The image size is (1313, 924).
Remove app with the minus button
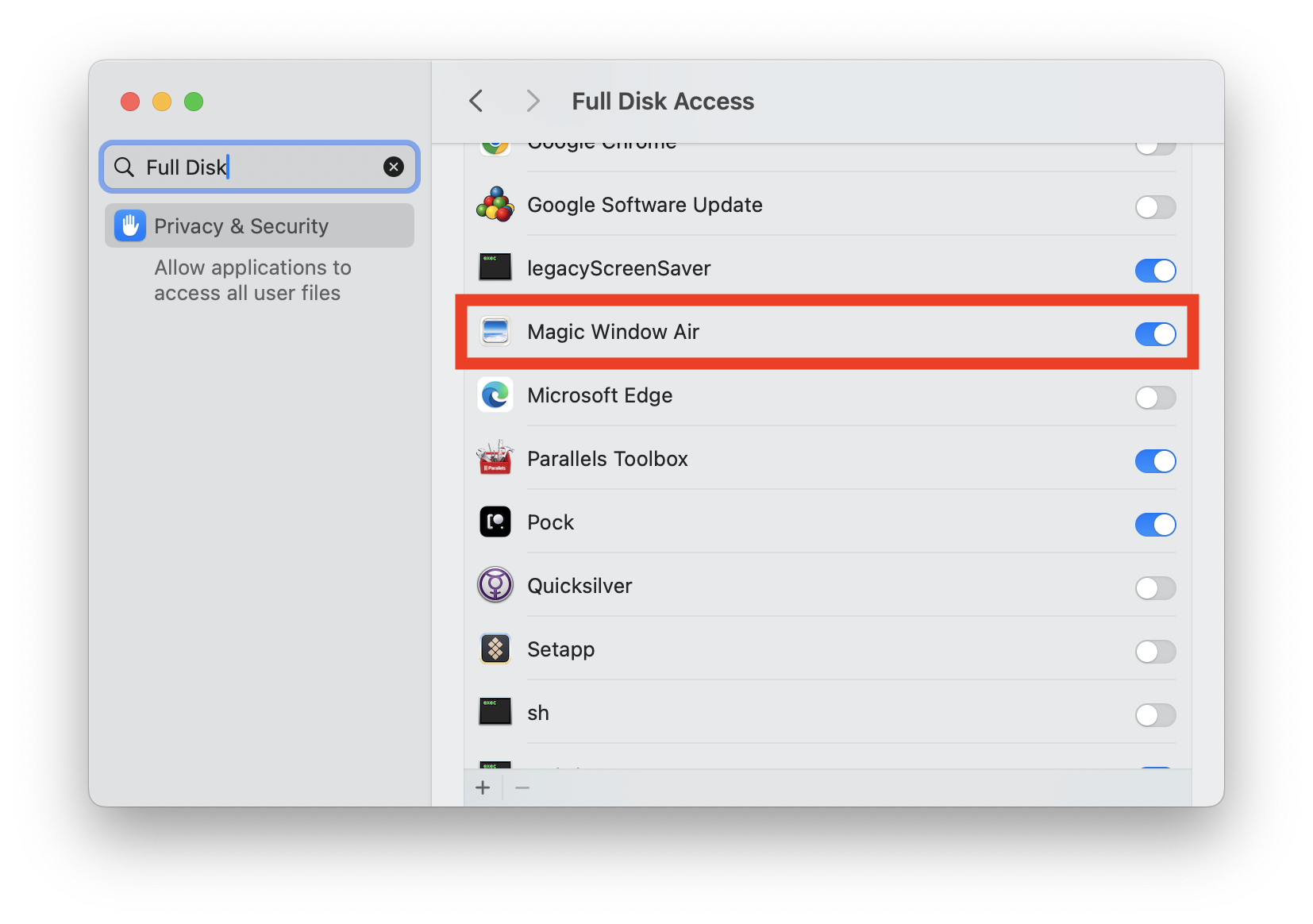(x=522, y=787)
